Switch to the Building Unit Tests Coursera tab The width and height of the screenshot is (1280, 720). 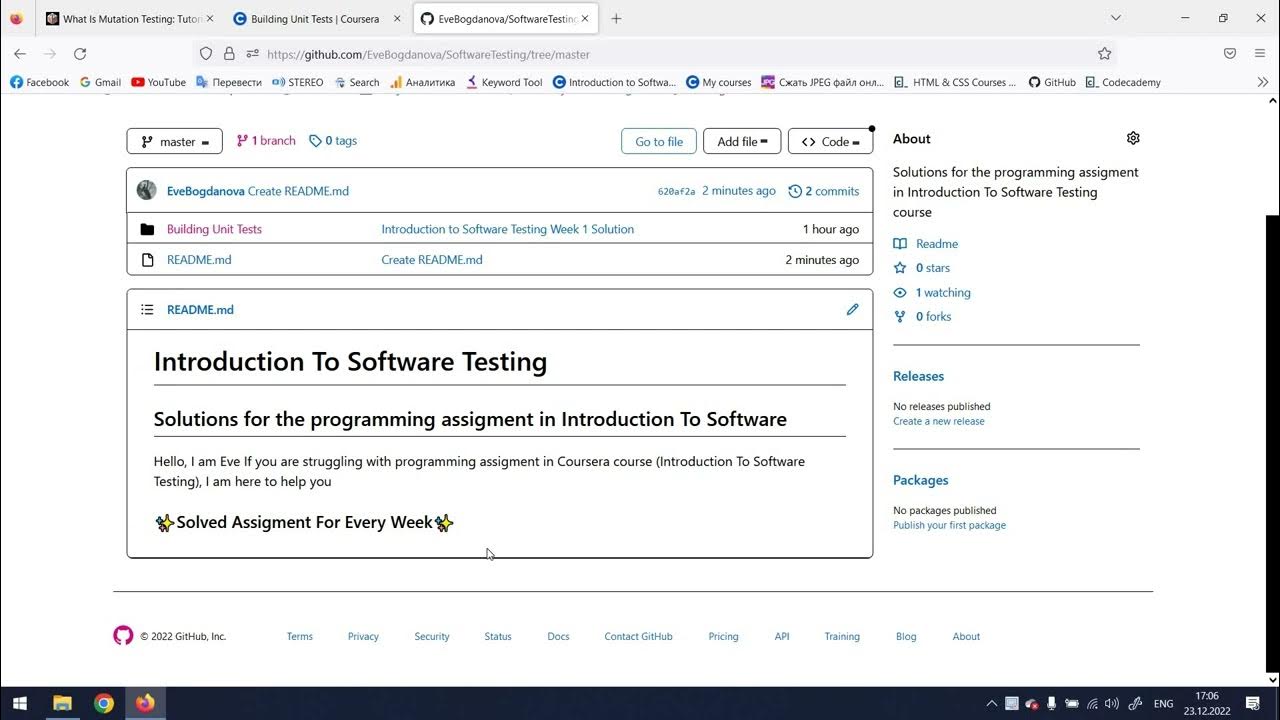[x=316, y=19]
